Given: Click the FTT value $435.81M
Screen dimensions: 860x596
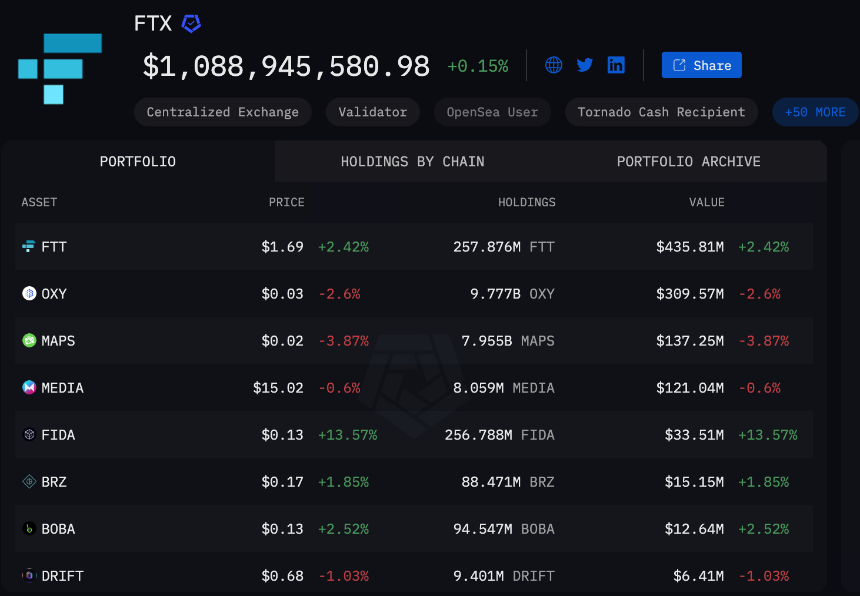Looking at the screenshot, I should pyautogui.click(x=690, y=247).
